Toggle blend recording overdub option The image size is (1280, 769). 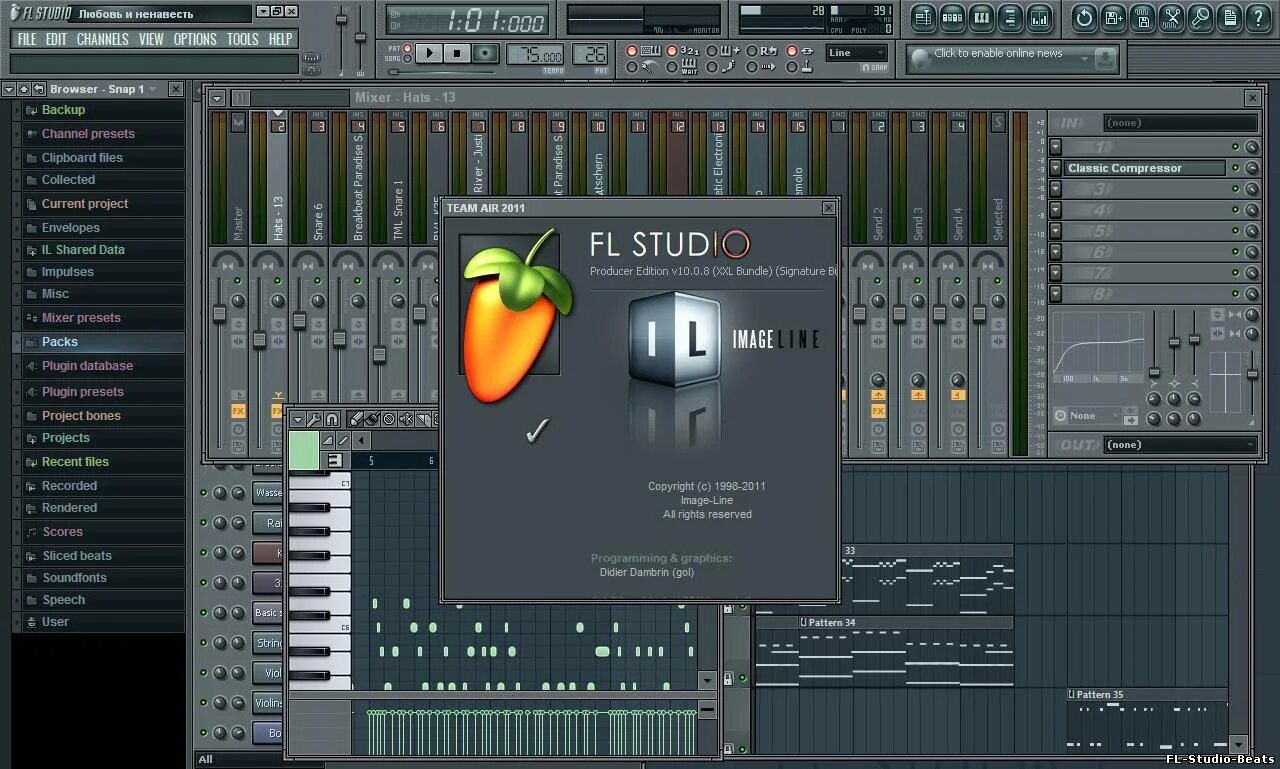pos(712,51)
